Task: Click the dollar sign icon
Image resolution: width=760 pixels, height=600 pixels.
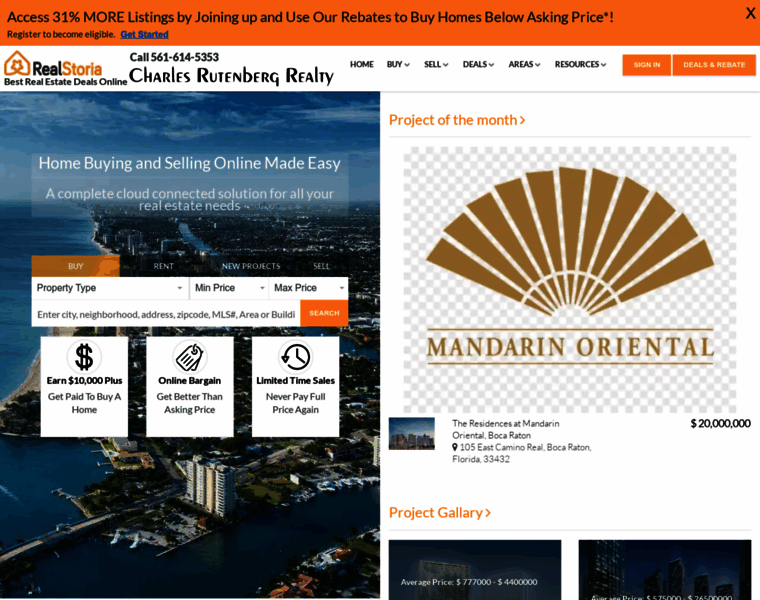Action: click(x=84, y=357)
